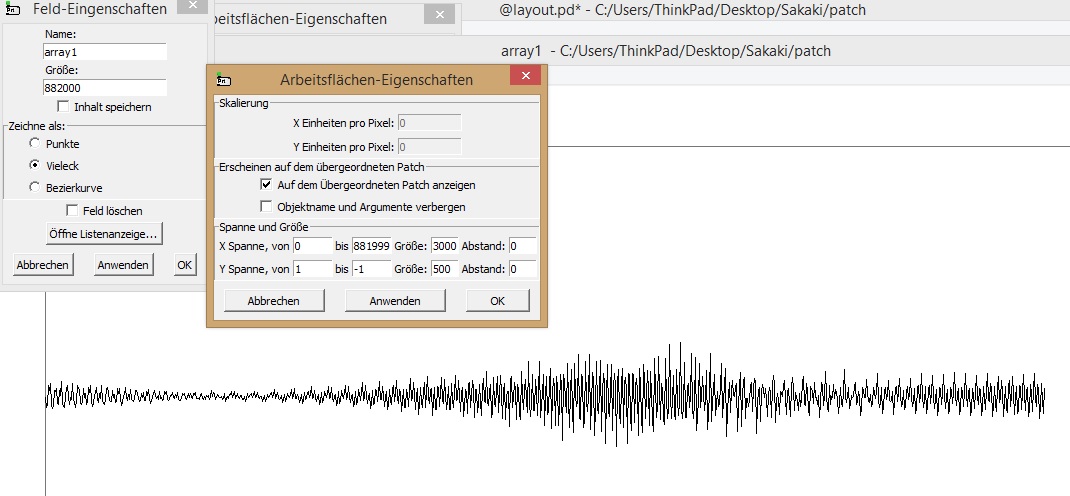This screenshot has width=1070, height=496.
Task: Uncheck 'Auf dem Übergeordneten Patch anzeigen'
Action: pos(266,185)
